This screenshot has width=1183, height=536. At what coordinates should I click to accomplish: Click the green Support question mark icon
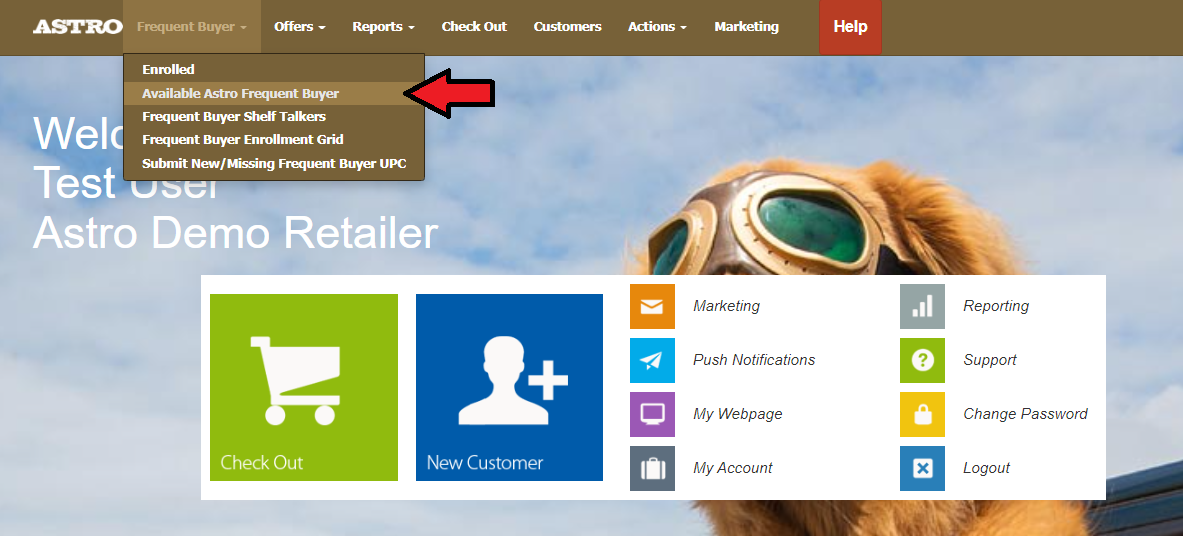pyautogui.click(x=922, y=360)
